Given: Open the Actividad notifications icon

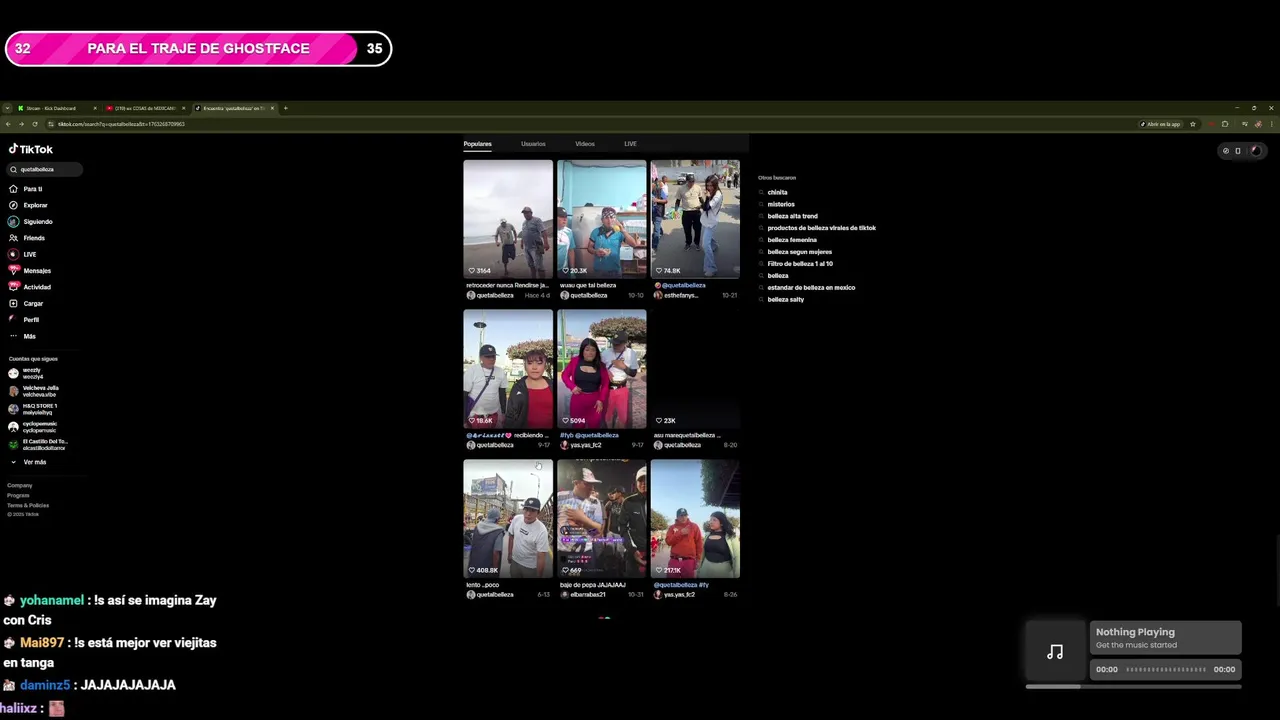Looking at the screenshot, I should [13, 287].
